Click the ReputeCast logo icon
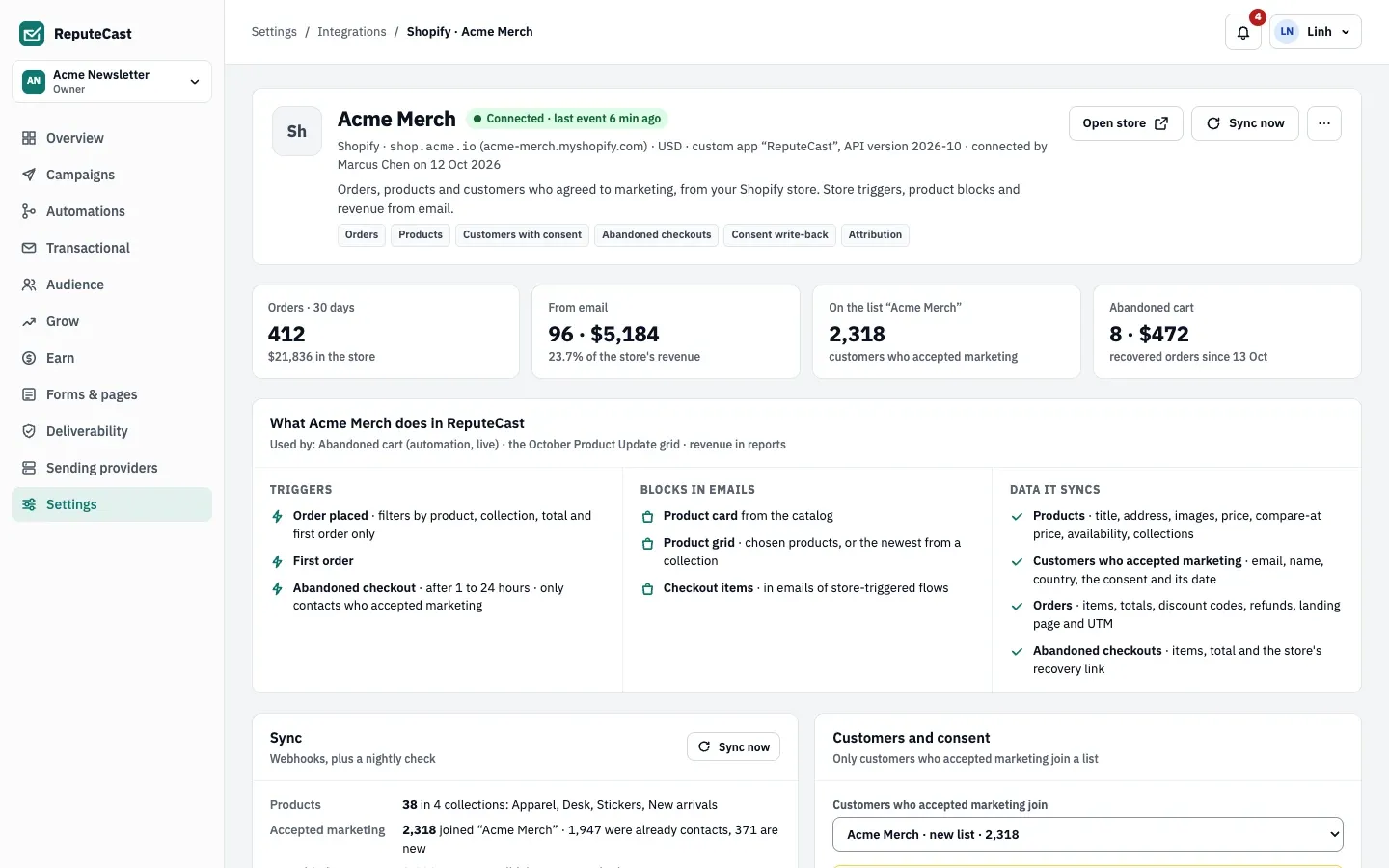 [x=32, y=34]
